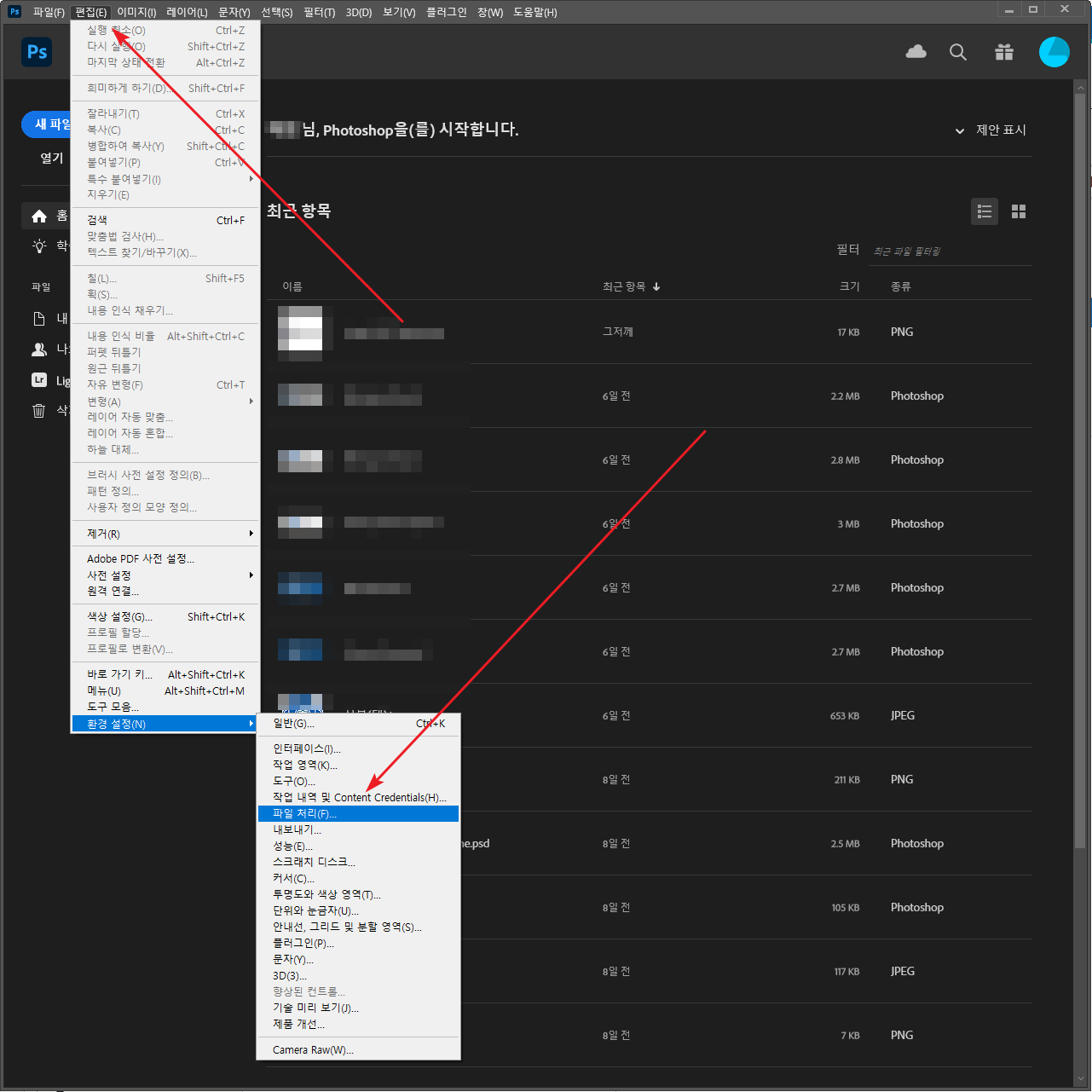
Task: Select 일반(G) in preferences submenu
Action: point(358,724)
